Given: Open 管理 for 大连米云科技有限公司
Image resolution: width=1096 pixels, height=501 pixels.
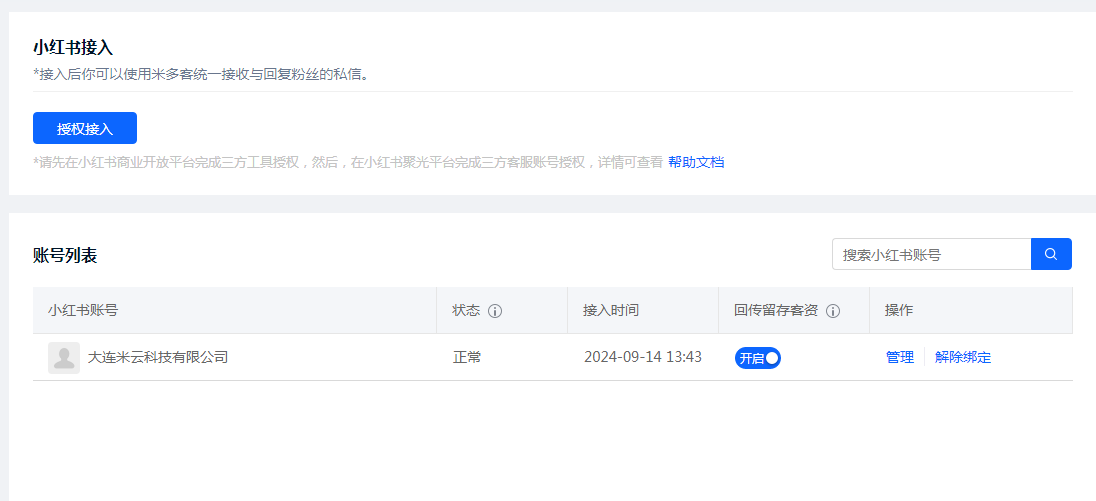Looking at the screenshot, I should pyautogui.click(x=900, y=357).
